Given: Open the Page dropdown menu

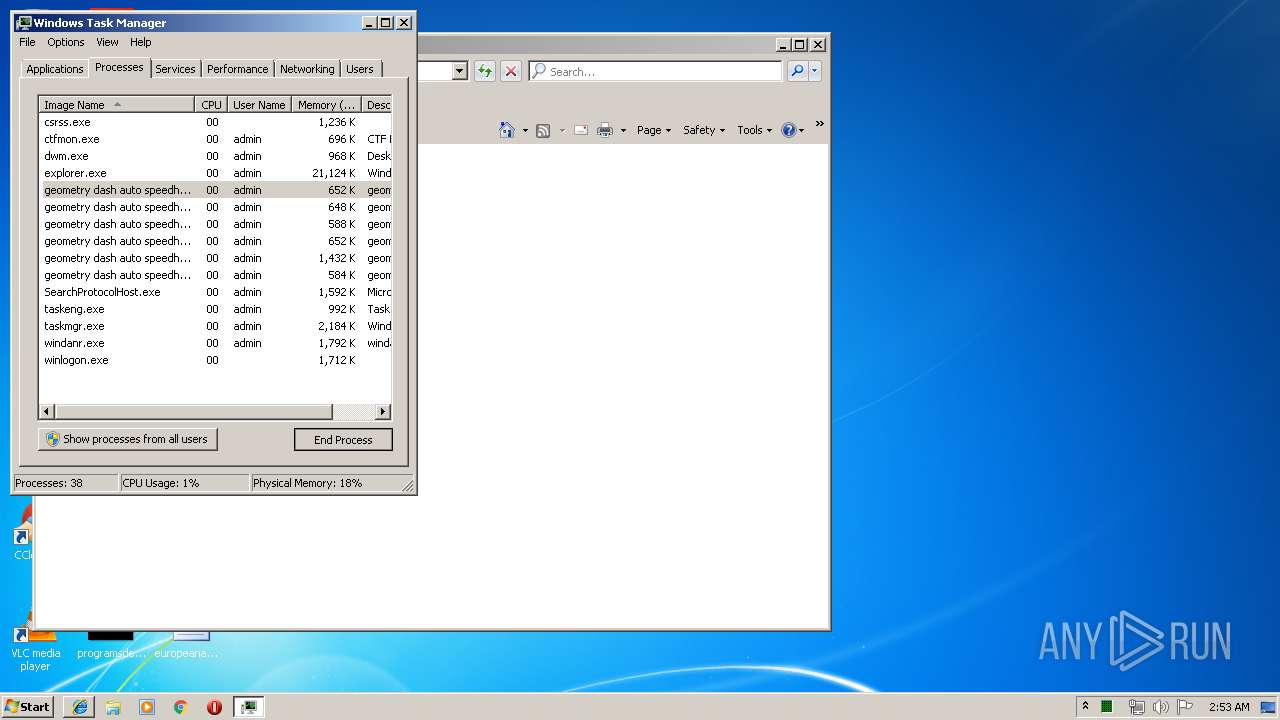Looking at the screenshot, I should click(654, 130).
